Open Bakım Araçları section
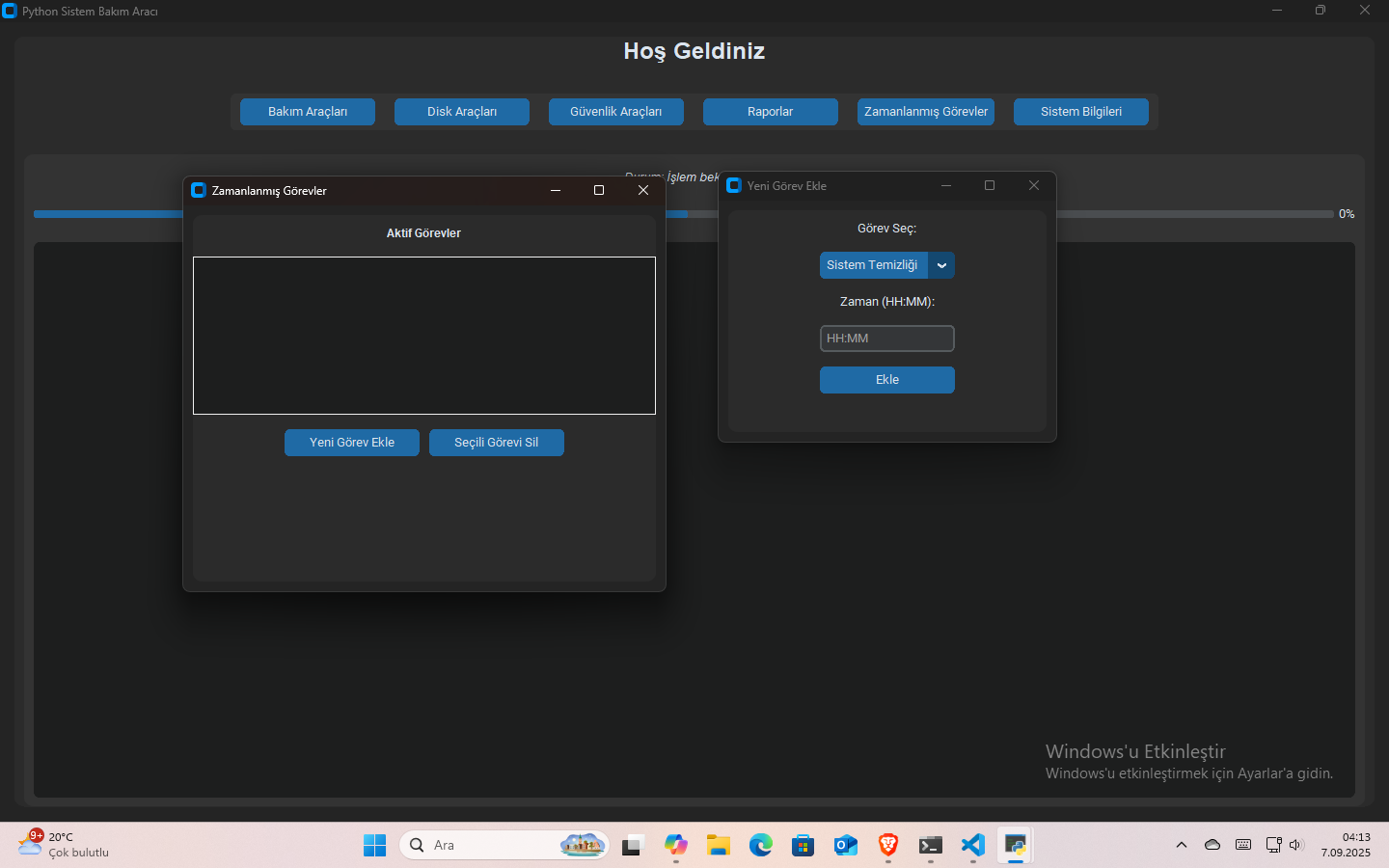 pos(308,112)
